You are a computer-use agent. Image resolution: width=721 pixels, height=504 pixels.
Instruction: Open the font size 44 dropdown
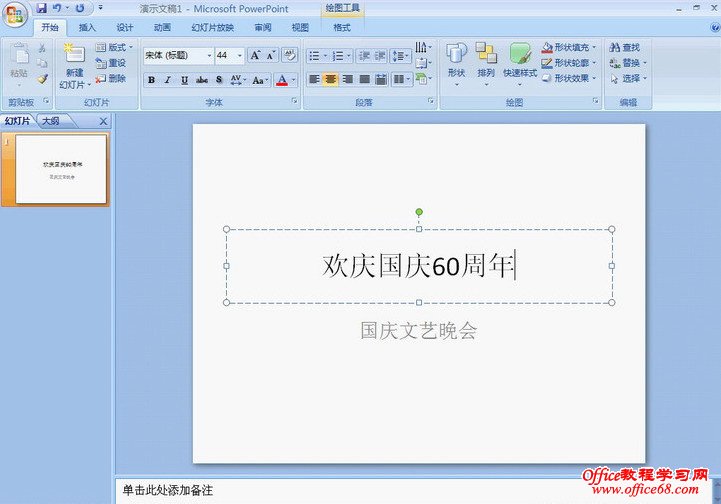click(240, 56)
